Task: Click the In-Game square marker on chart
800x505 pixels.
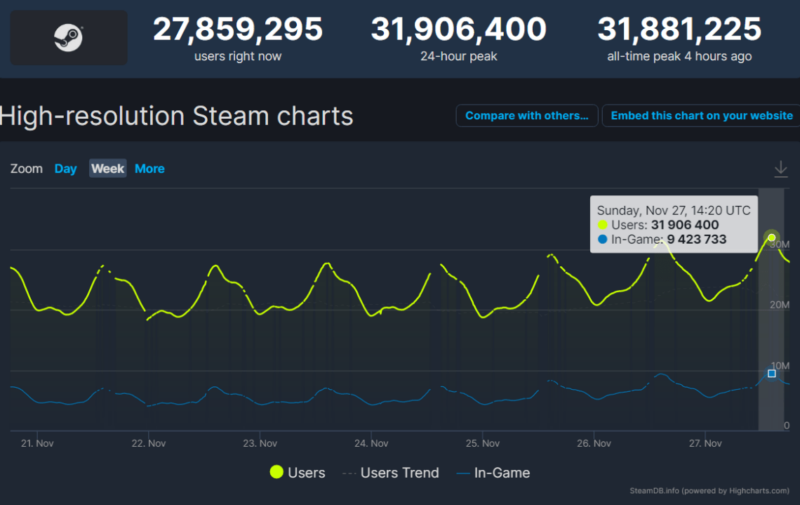Action: (x=772, y=373)
